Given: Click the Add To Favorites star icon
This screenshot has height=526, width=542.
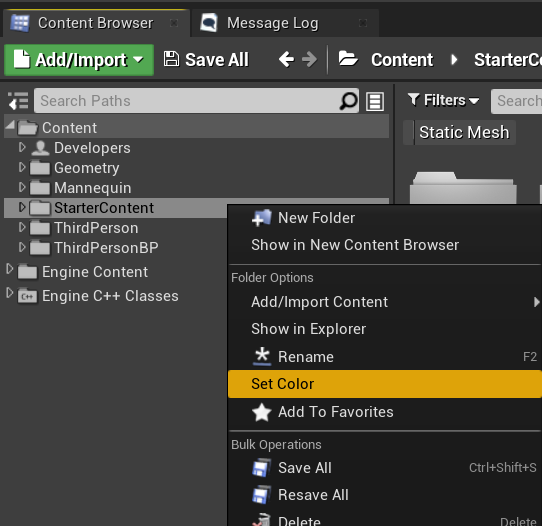Looking at the screenshot, I should 262,412.
